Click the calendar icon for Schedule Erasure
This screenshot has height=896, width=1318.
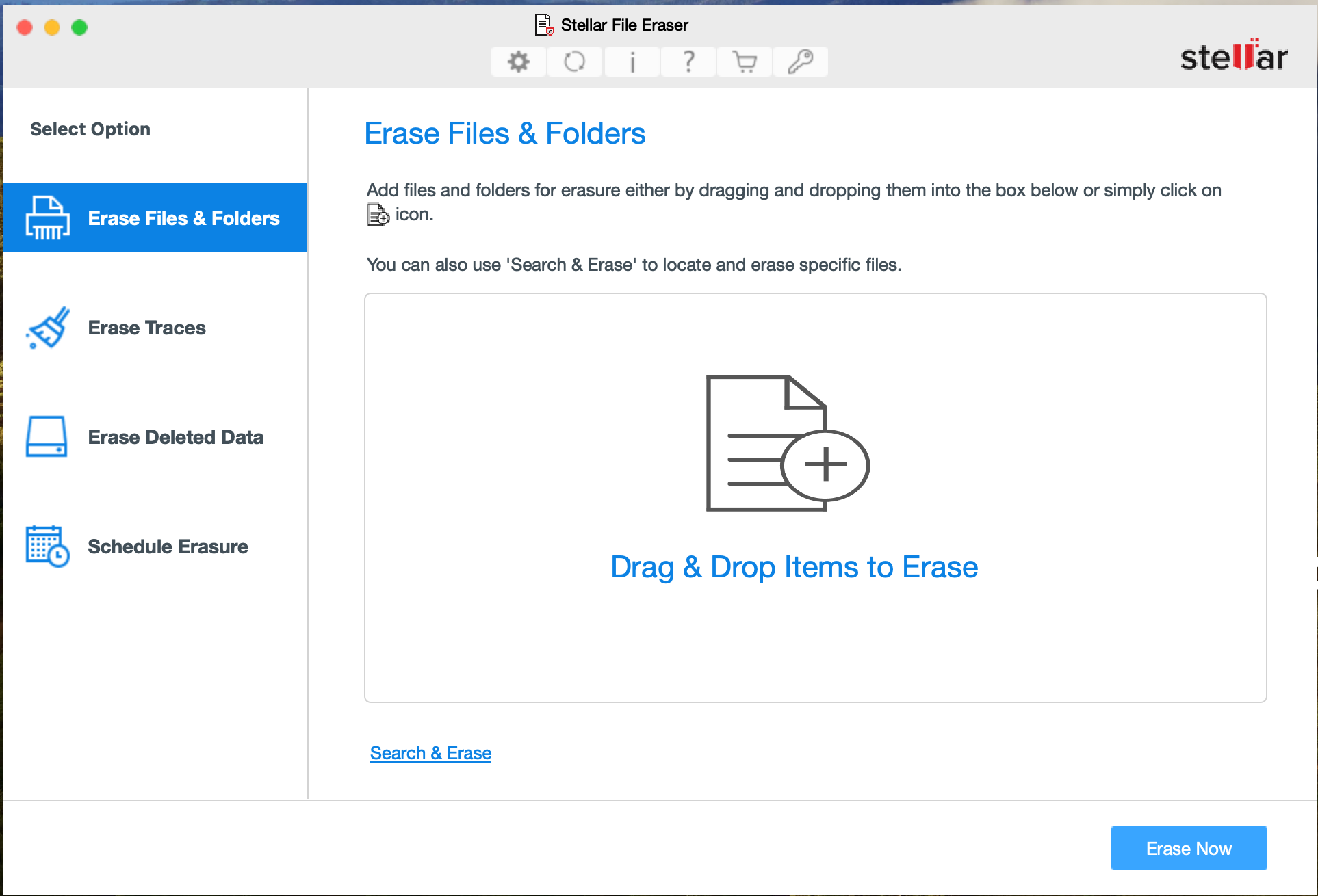click(47, 546)
